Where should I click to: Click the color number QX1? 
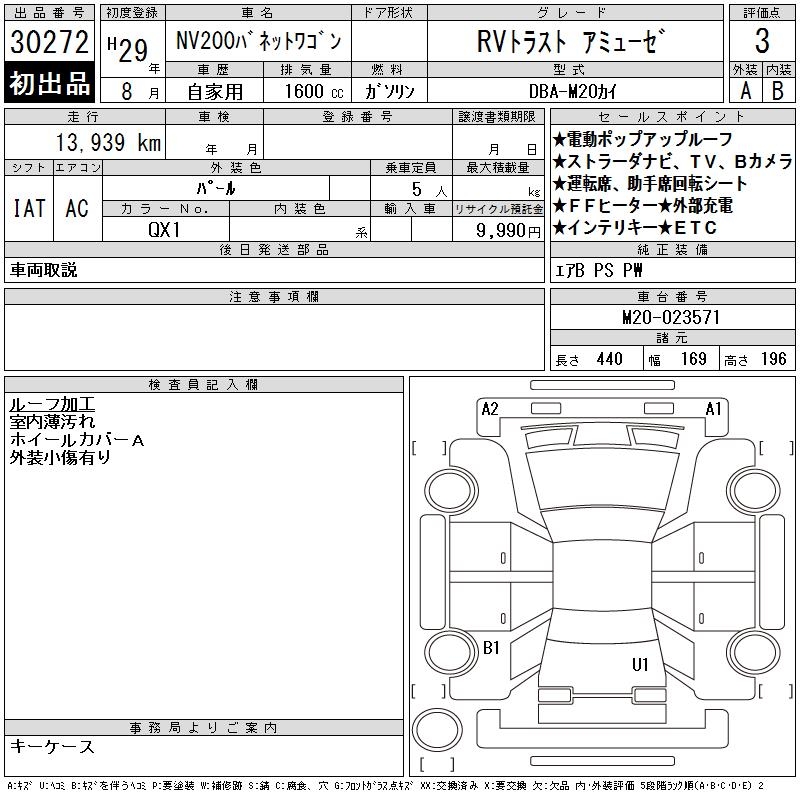(164, 230)
